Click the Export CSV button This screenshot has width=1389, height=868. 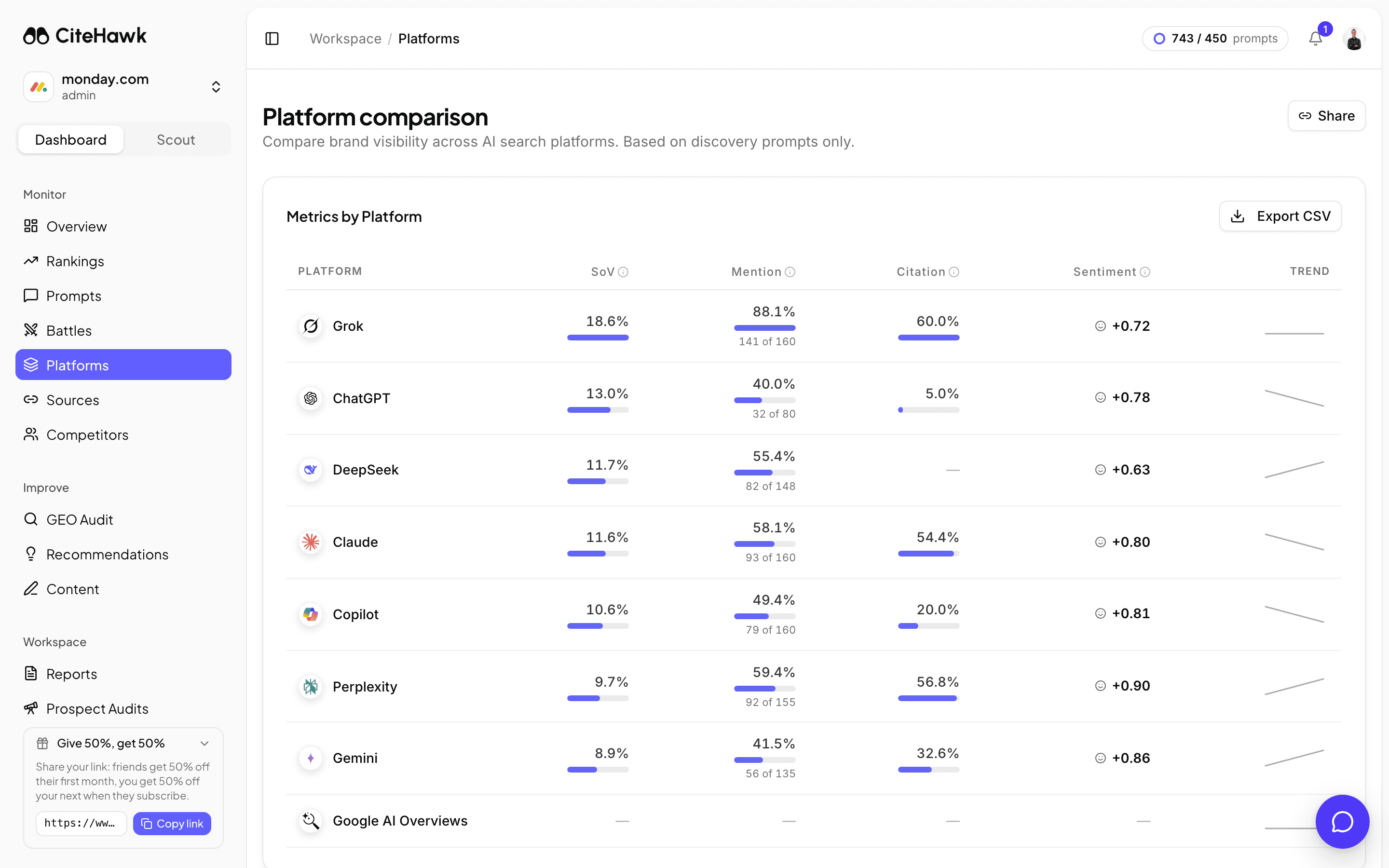1280,216
